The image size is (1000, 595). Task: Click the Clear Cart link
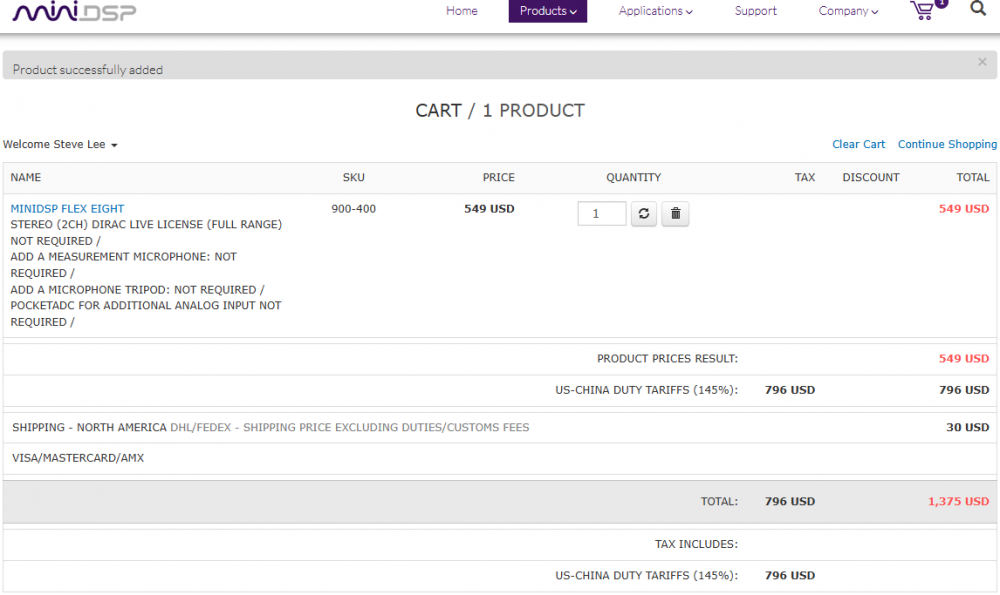point(858,145)
